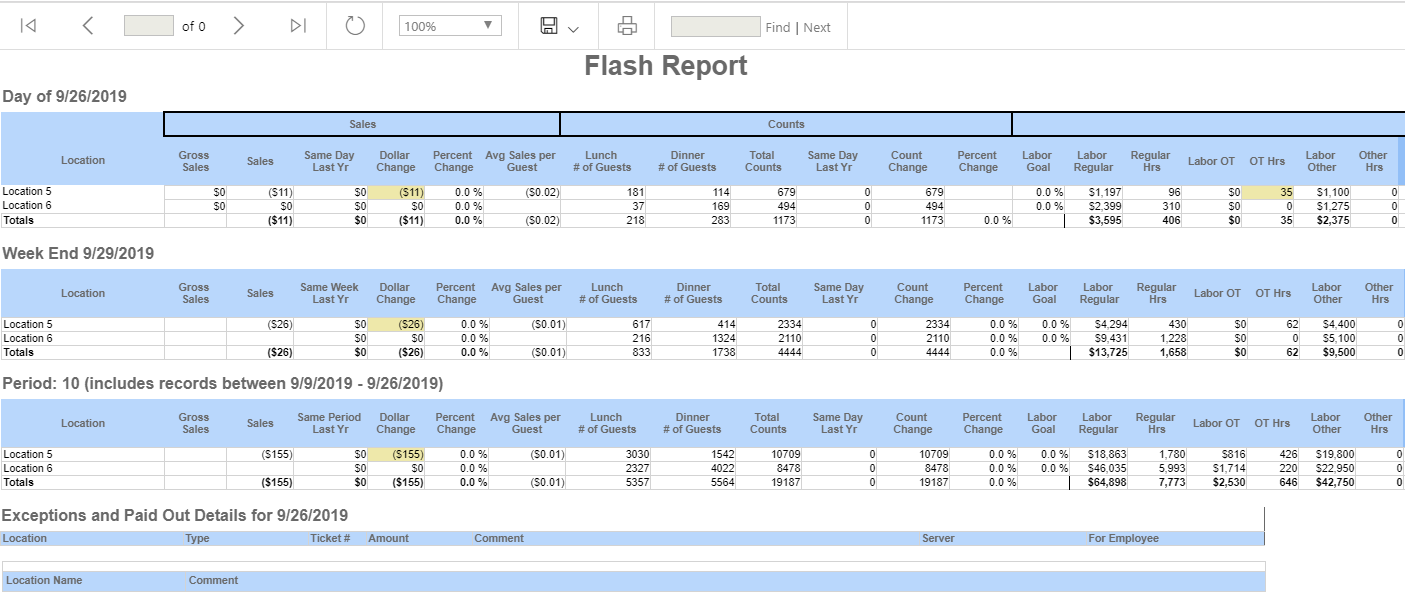Click the Find link
Screen dimensions: 1405x605
coord(778,27)
